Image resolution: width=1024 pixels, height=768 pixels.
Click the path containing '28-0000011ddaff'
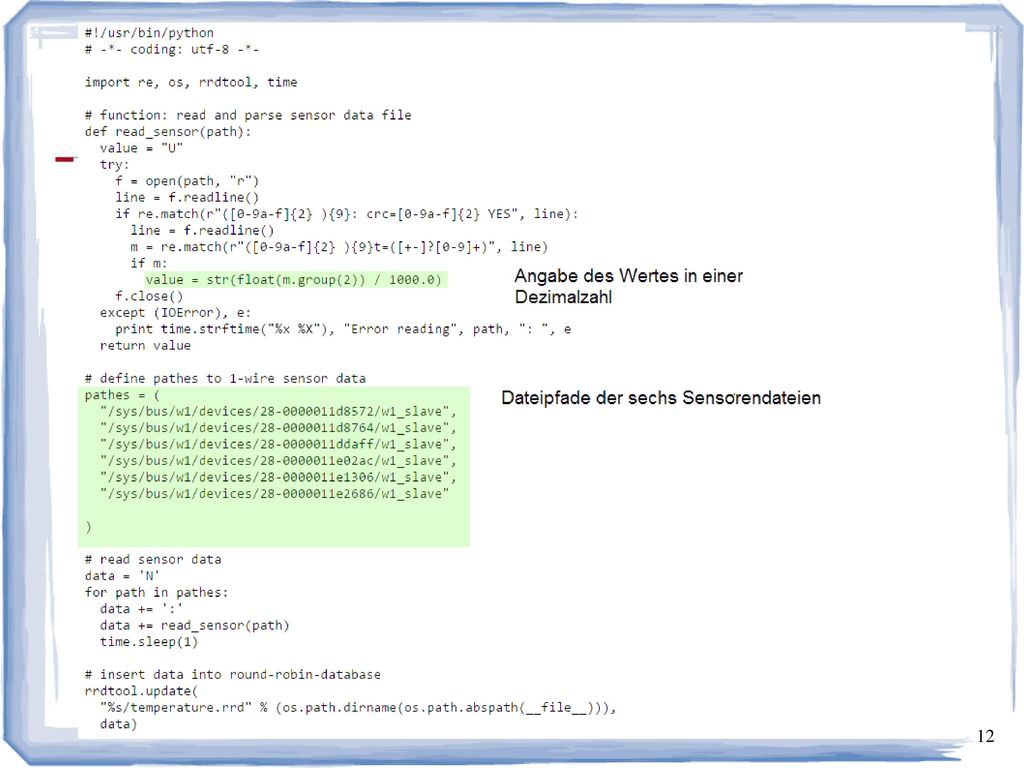click(278, 444)
